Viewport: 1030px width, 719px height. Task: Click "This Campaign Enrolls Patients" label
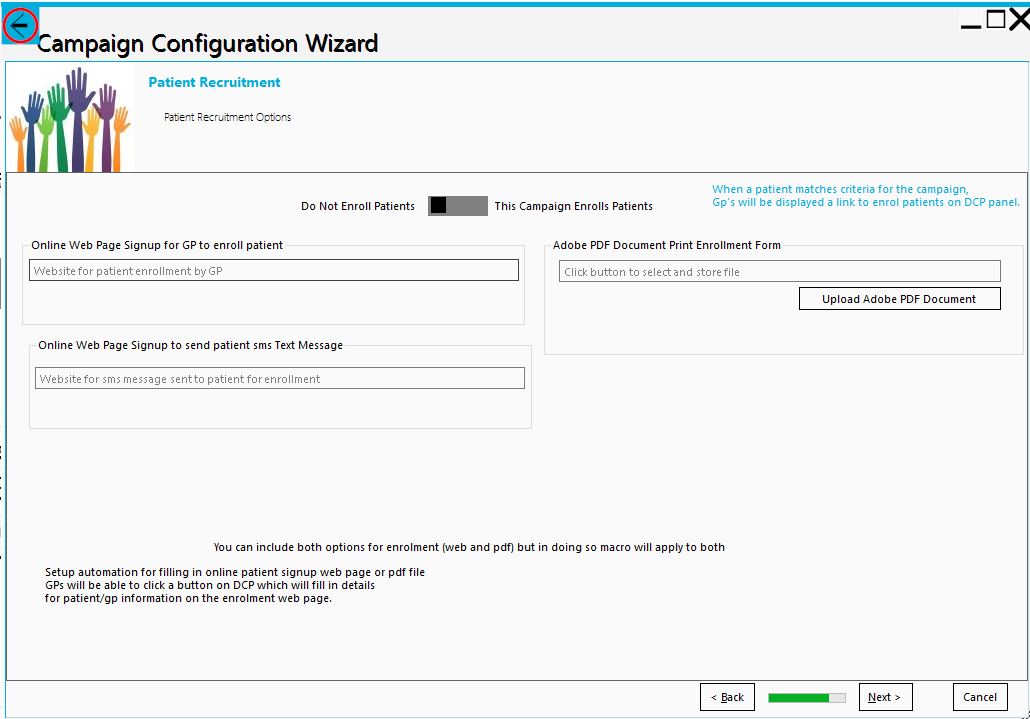(573, 206)
